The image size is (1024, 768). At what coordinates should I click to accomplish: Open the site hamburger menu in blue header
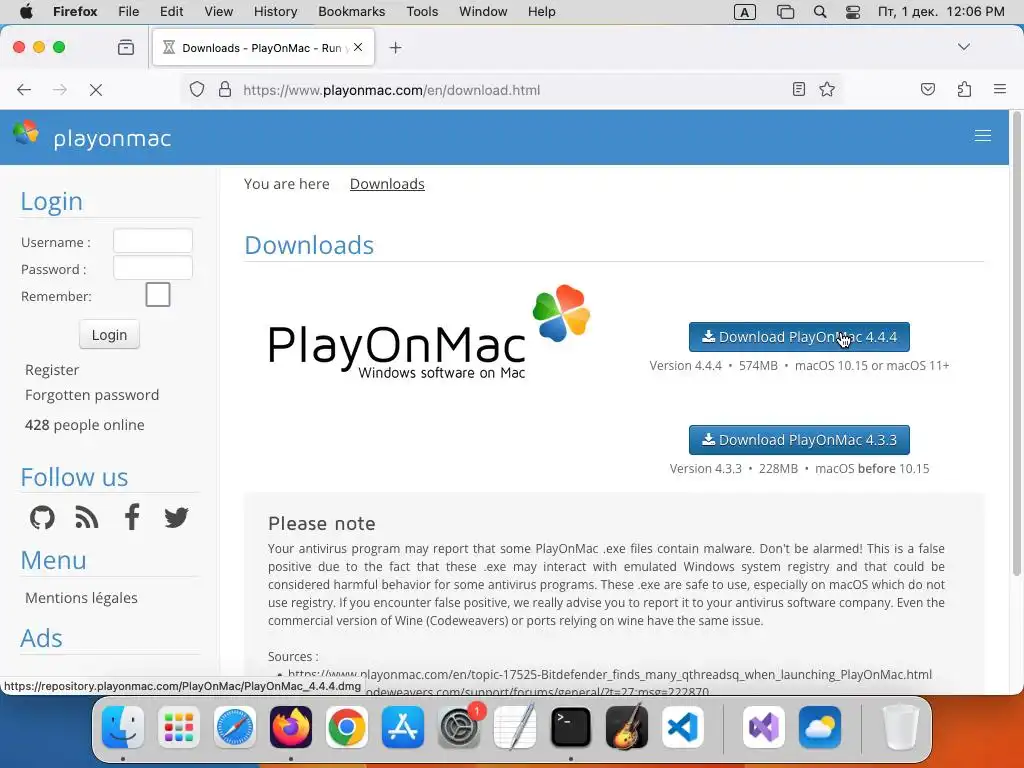click(983, 136)
